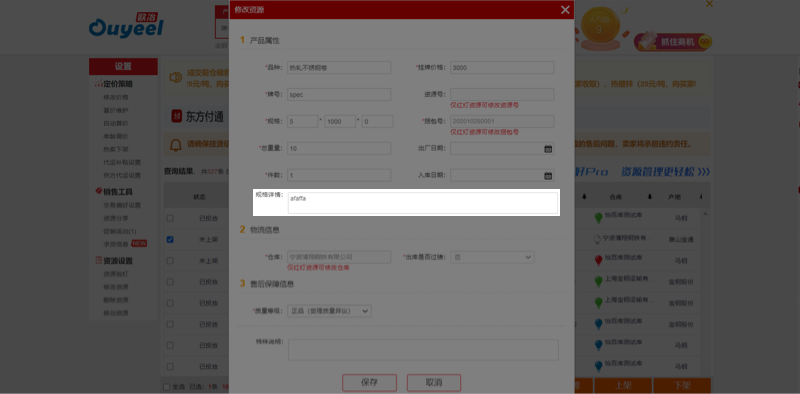Open 求货信息 in the sidebar
Viewport: 800px width, 394px height.
coord(116,244)
